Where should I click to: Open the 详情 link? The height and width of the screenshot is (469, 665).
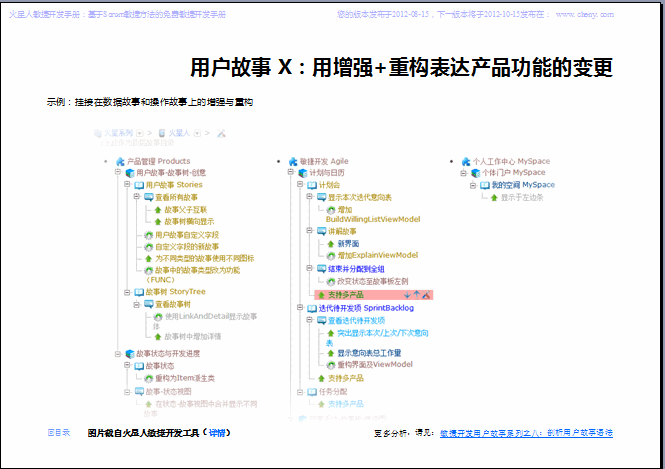(217, 433)
